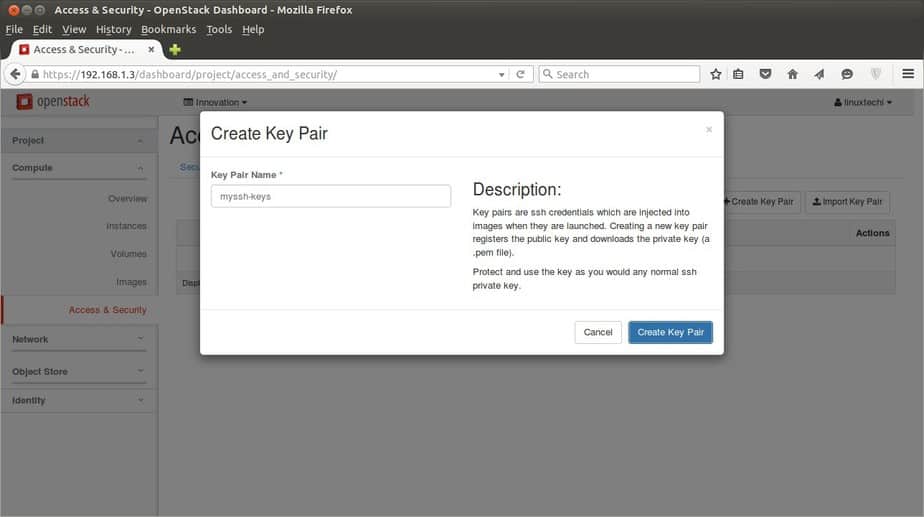Click the background Create Key Pair button

click(x=762, y=202)
